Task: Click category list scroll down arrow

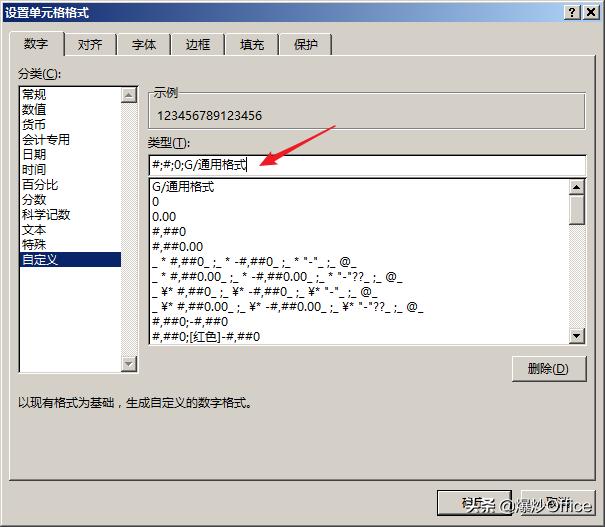Action: [x=129, y=364]
